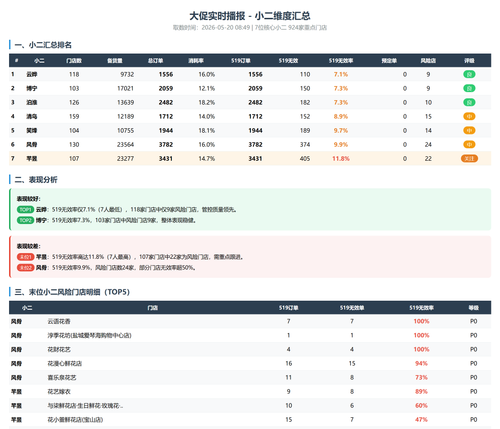Screen dimensions: 500x429
Task: Click 519无效率 header in the ranking table
Action: coord(341,61)
